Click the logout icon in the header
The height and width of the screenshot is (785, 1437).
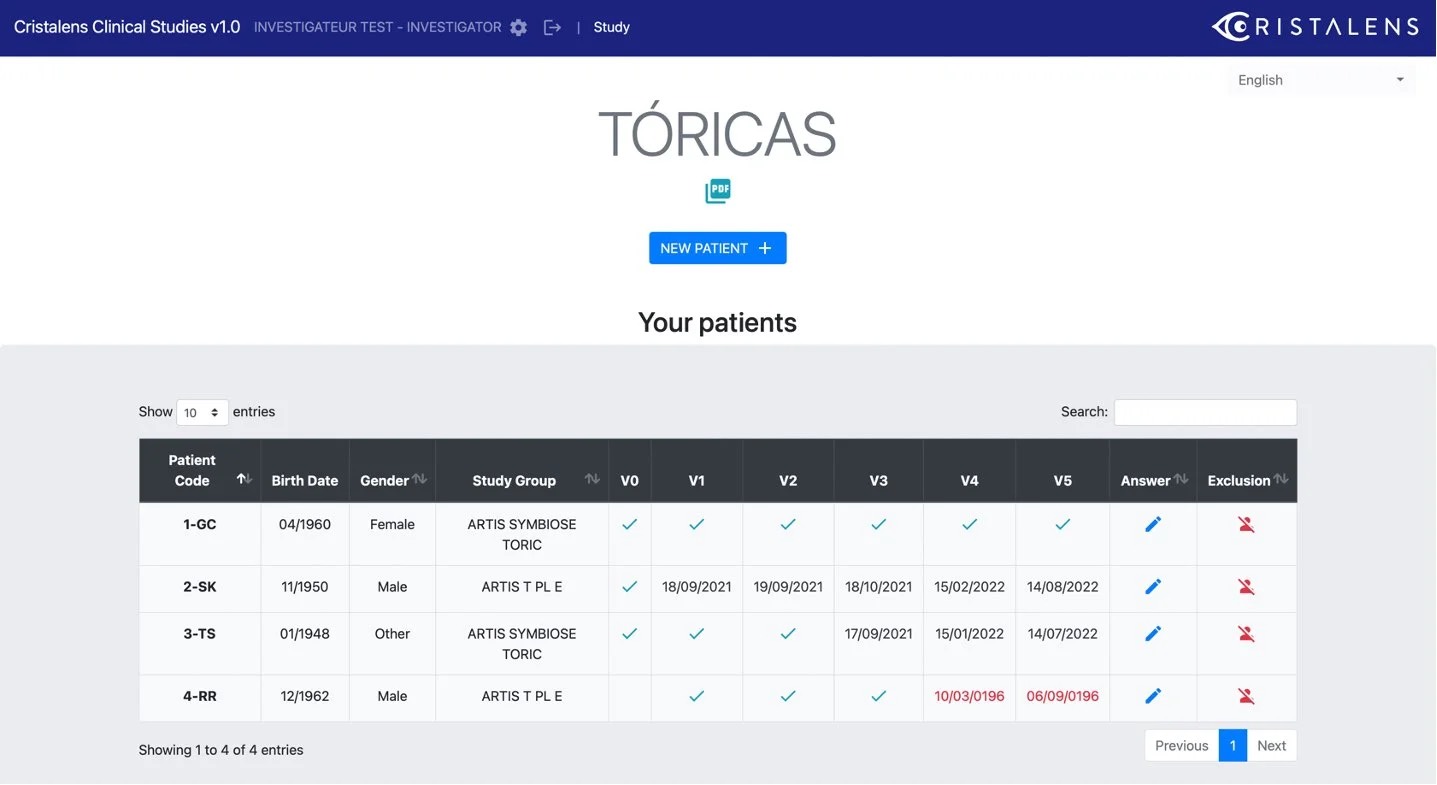point(552,28)
